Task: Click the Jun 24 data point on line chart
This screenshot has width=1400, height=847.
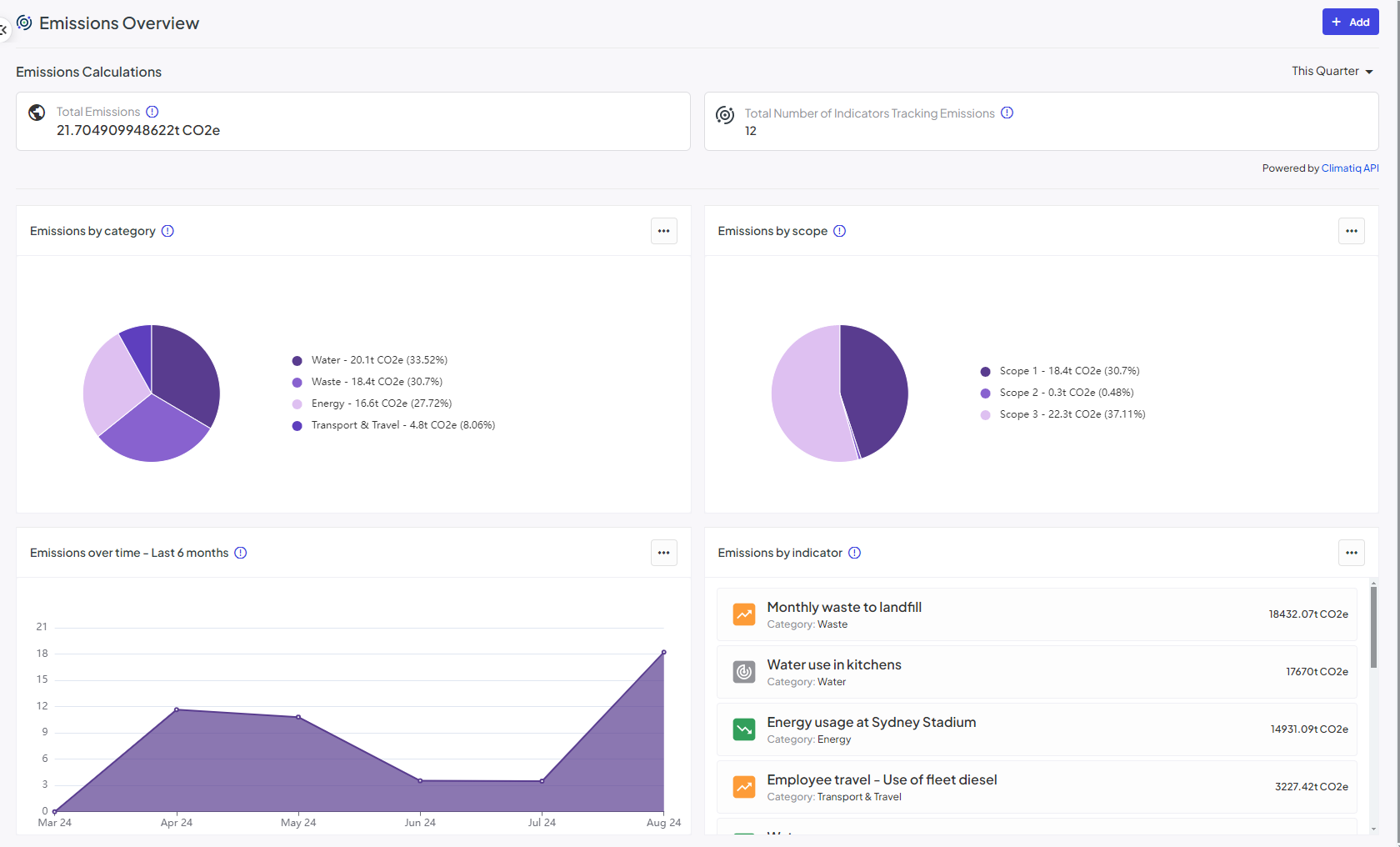Action: click(420, 780)
